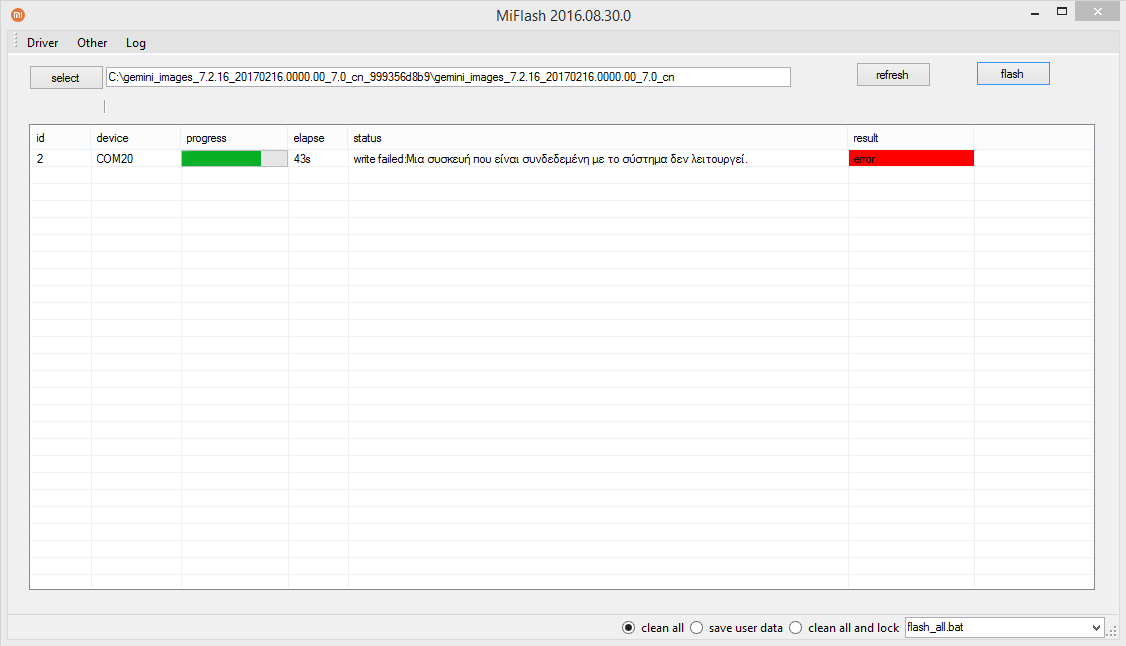Viewport: 1126px width, 646px height.
Task: Click the id column header
Action: (x=60, y=138)
